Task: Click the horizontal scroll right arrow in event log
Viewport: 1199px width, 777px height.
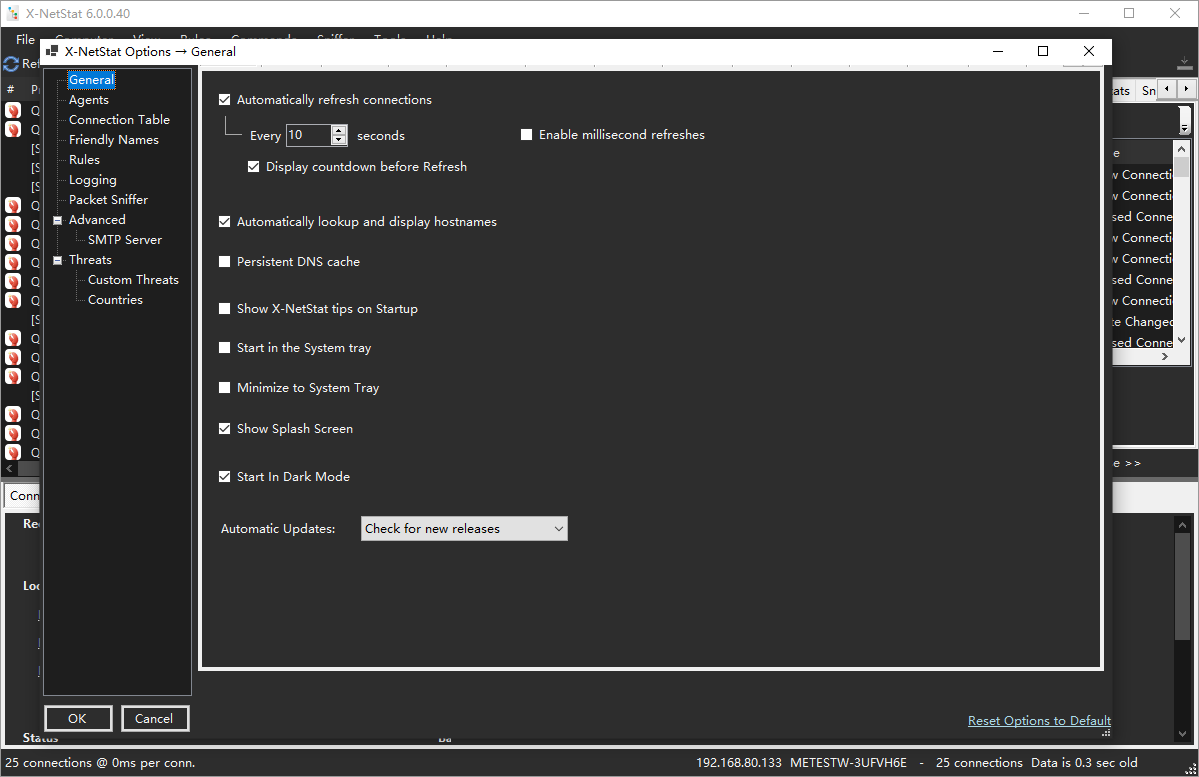Action: (1165, 356)
